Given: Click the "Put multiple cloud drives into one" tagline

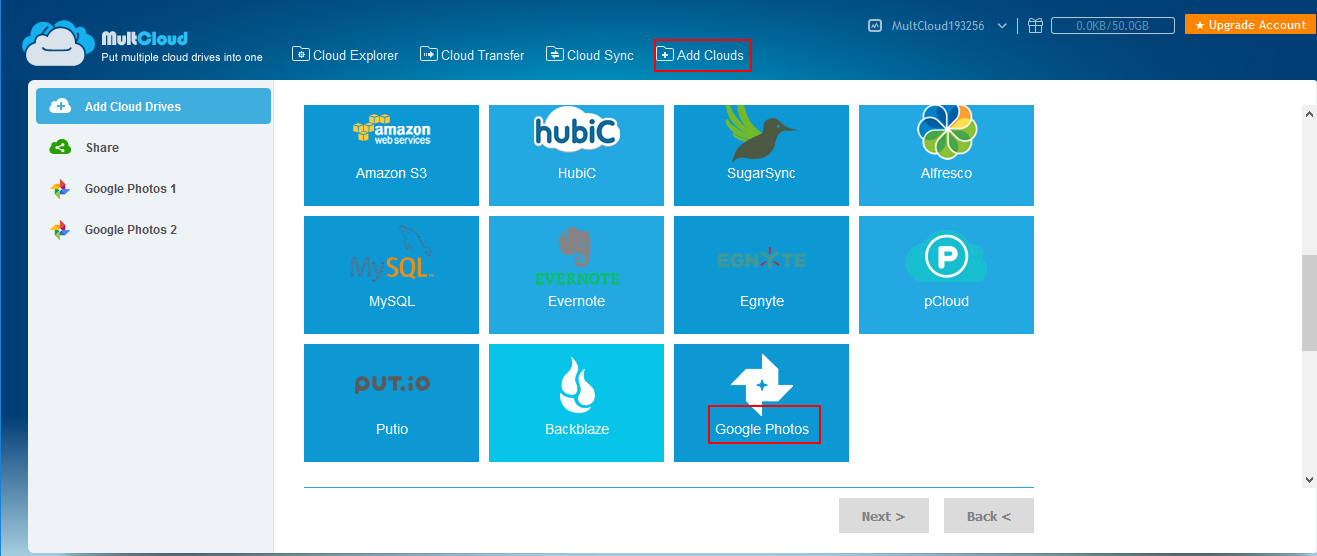Looking at the screenshot, I should click(182, 57).
